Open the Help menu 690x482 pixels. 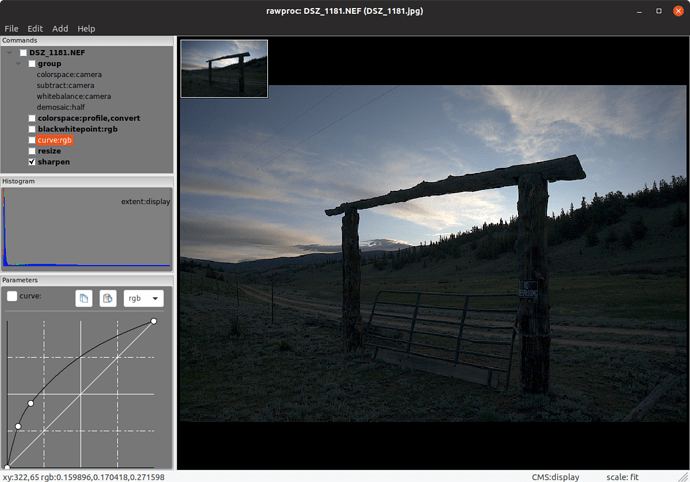87,28
